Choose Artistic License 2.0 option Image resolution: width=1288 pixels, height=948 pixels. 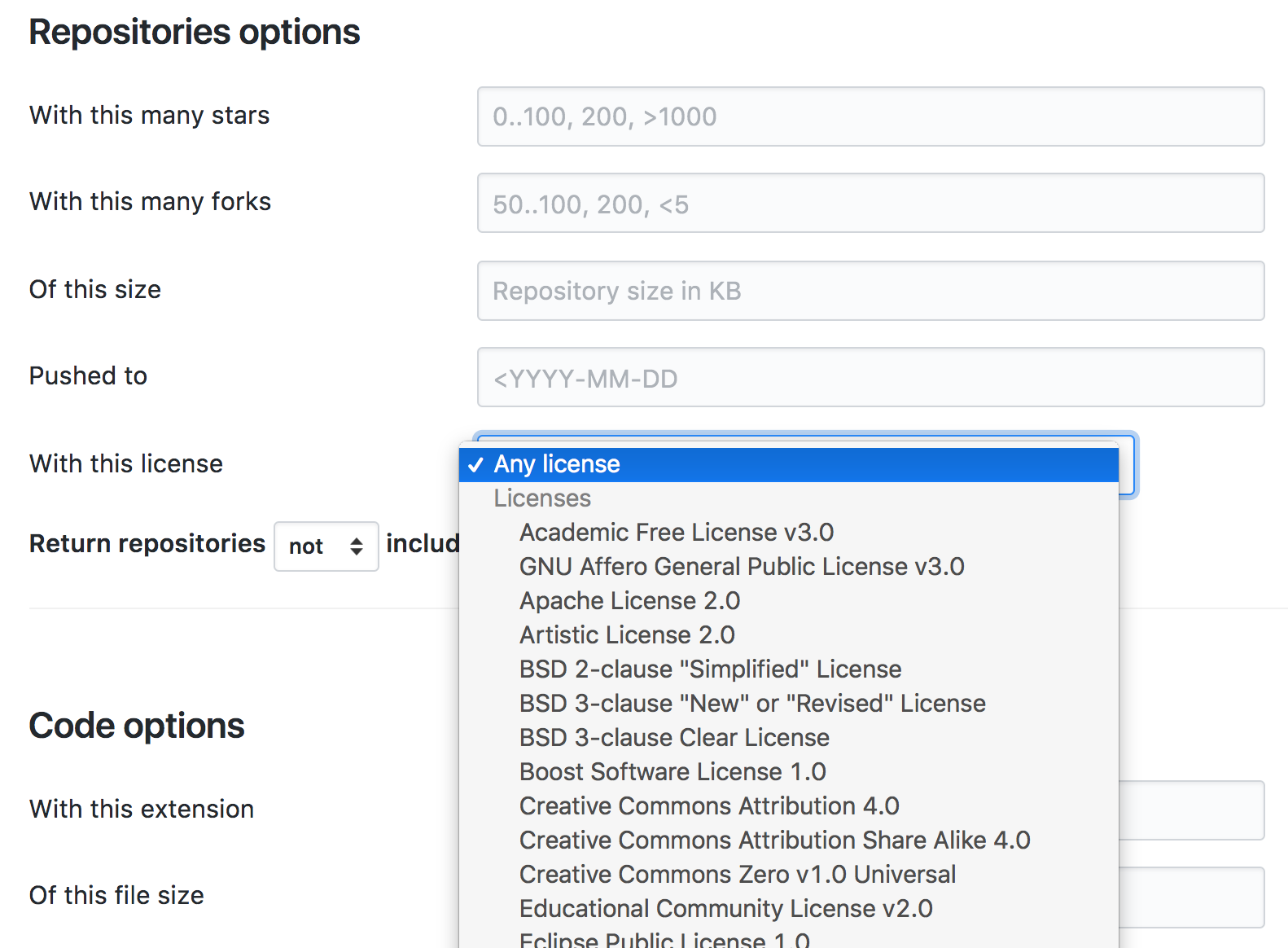pos(627,635)
